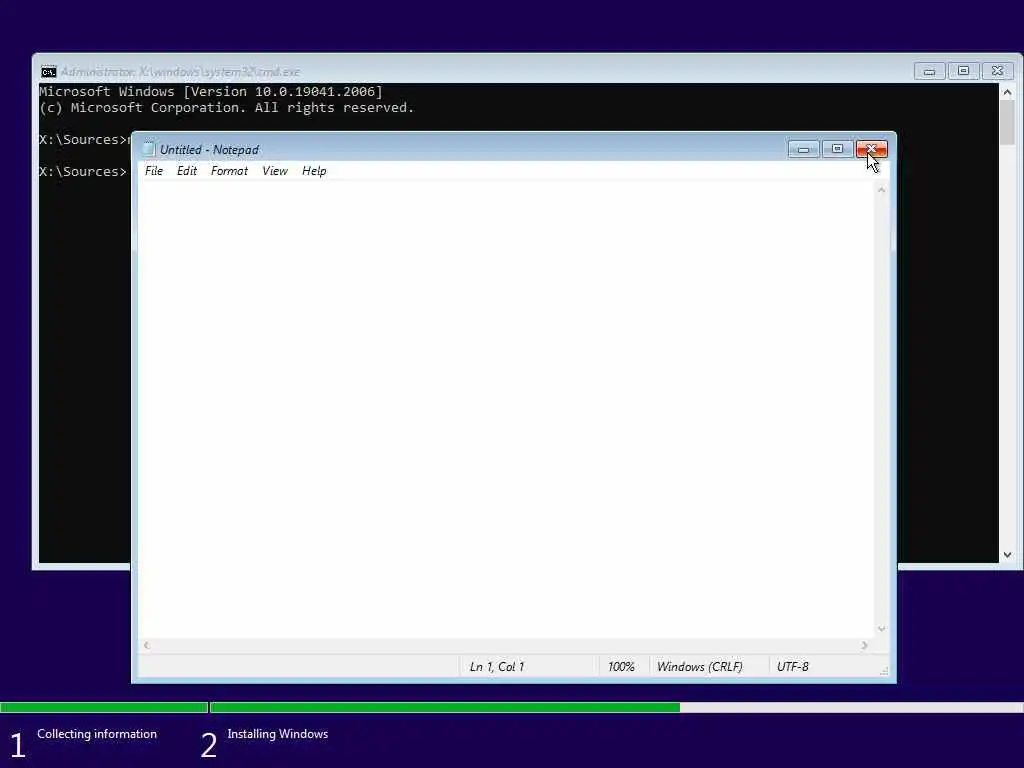This screenshot has height=768, width=1024.
Task: Click the Microsoft Corporation copyright line in cmd
Action: click(227, 108)
